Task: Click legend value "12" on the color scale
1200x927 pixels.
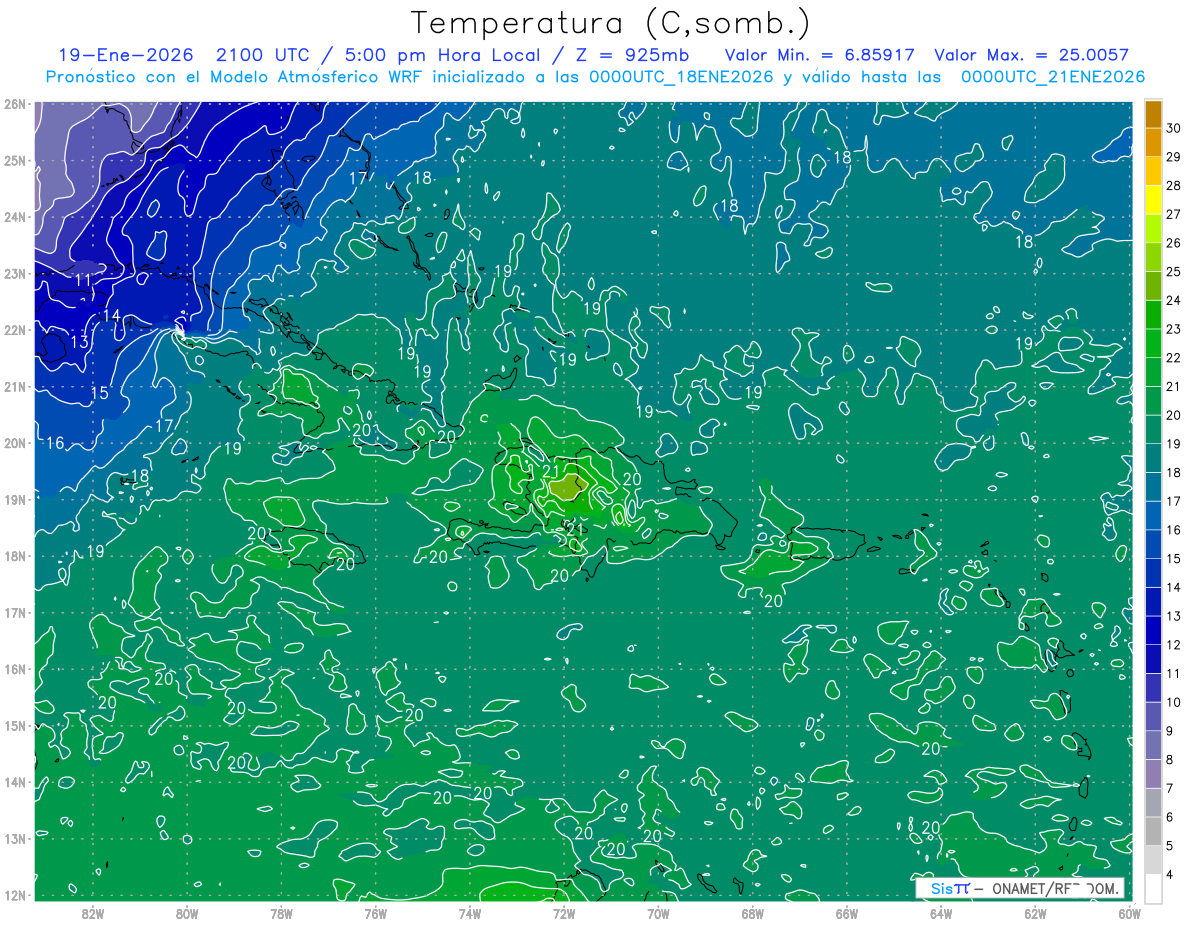Action: (x=1174, y=644)
